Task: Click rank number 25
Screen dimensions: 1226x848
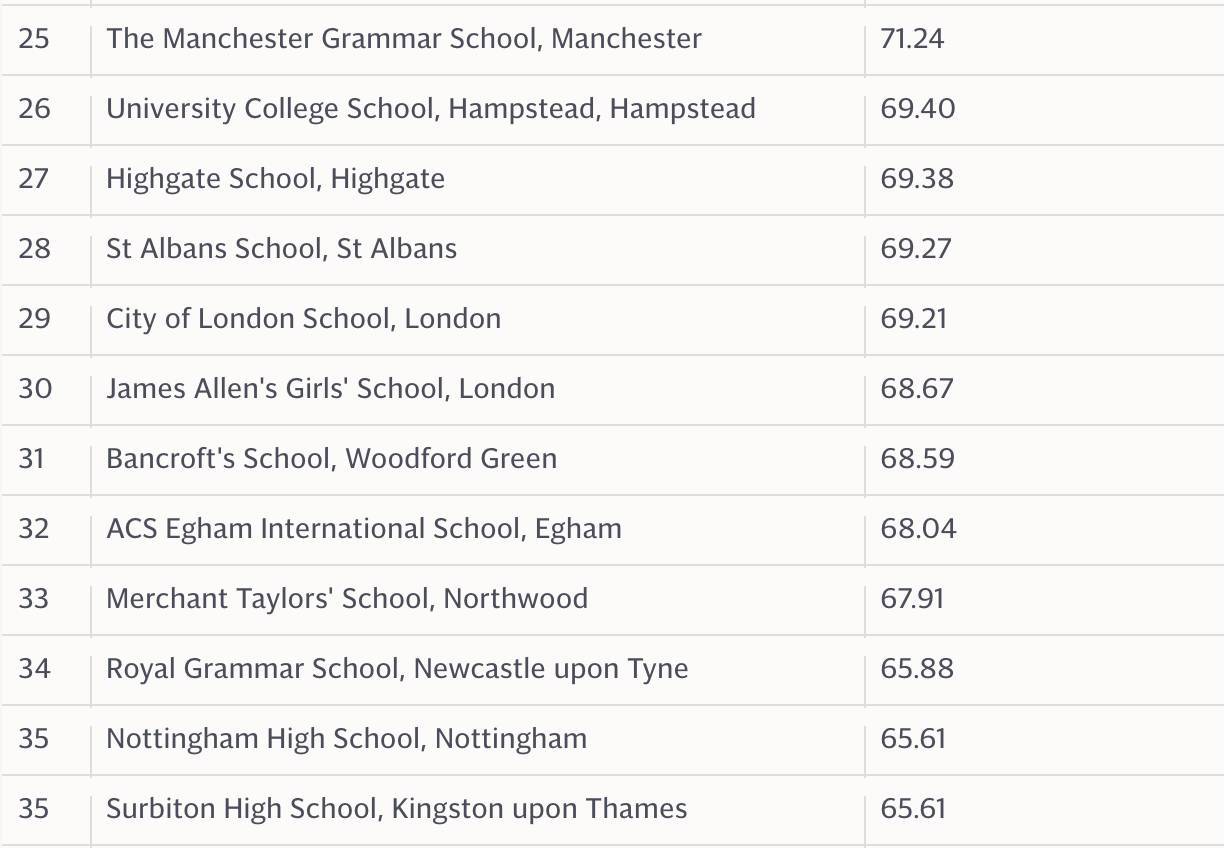Action: (34, 39)
